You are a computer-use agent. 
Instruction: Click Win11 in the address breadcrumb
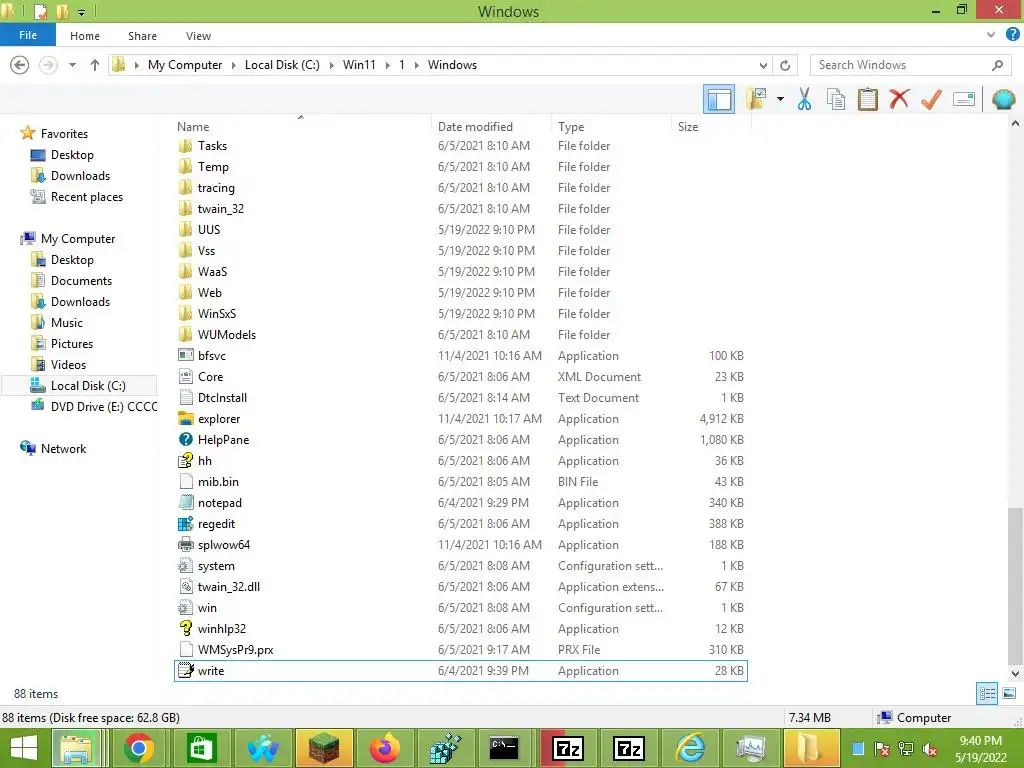(359, 65)
